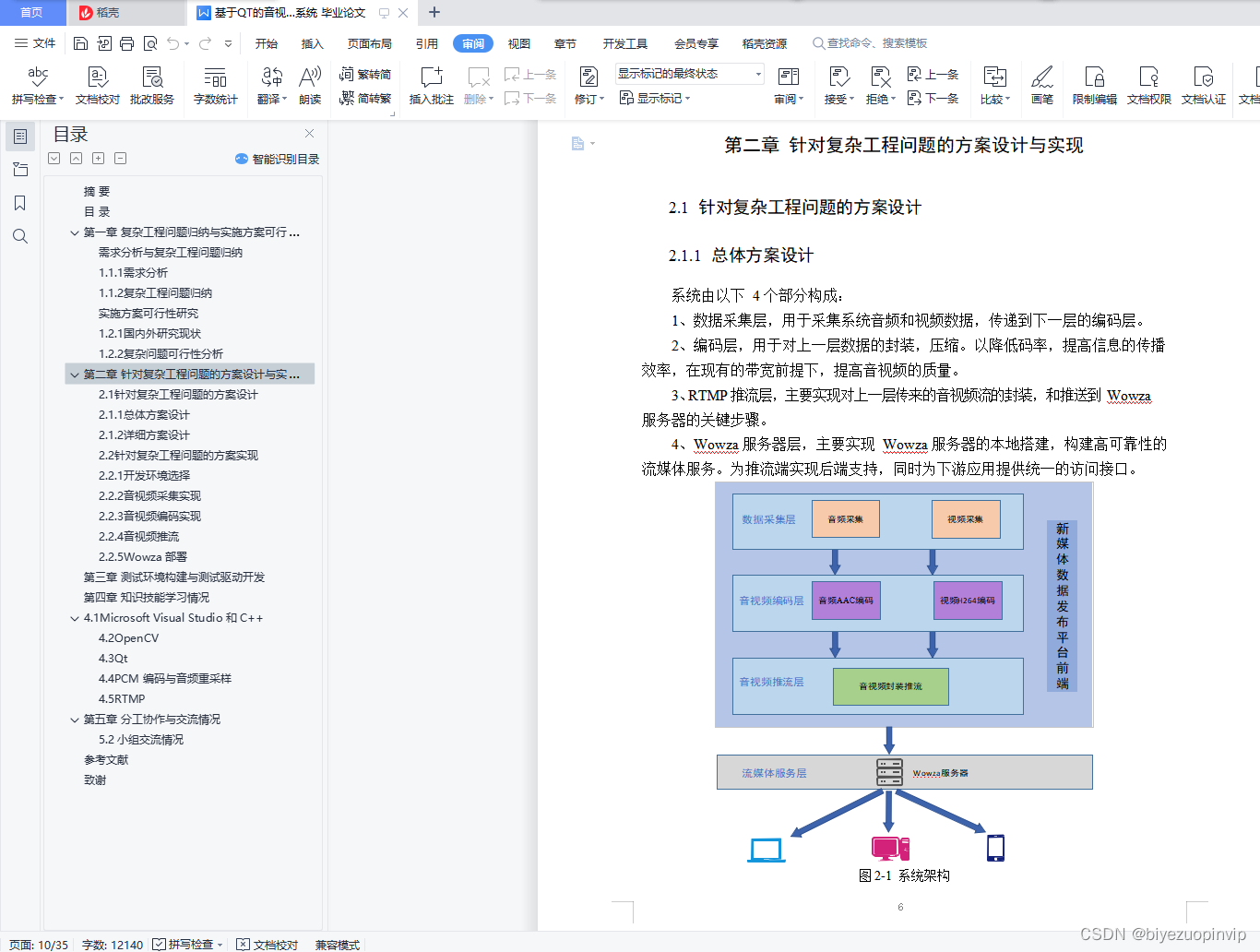Open the search icon in the left sidebar
Screen dimensions: 1260x952
[x=19, y=236]
